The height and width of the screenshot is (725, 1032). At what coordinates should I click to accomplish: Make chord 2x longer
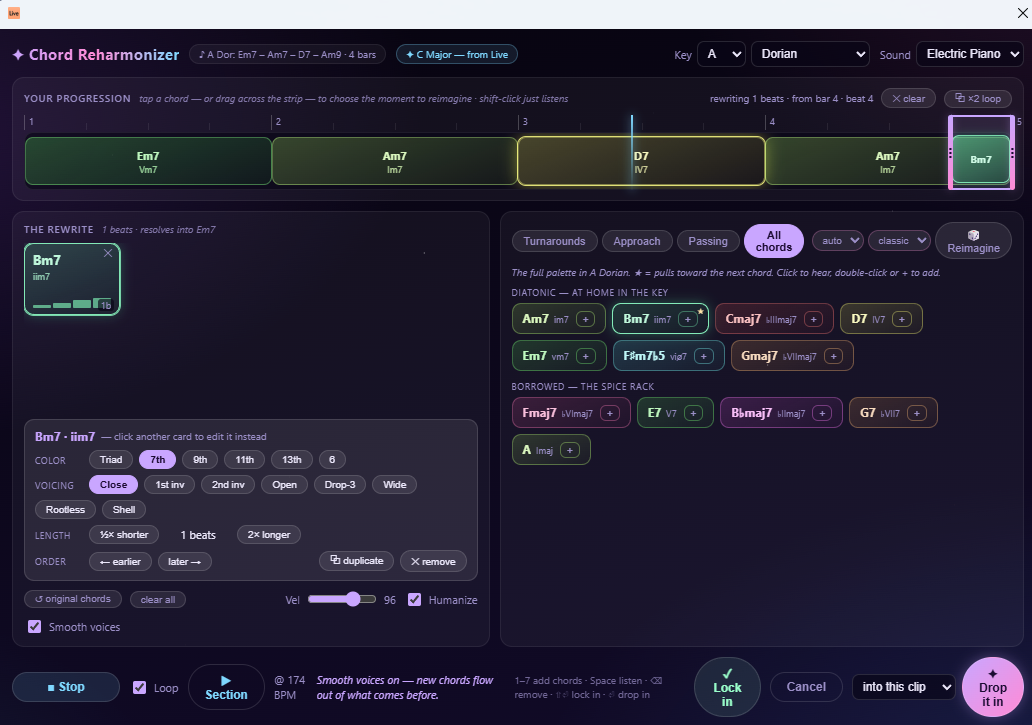tap(269, 535)
